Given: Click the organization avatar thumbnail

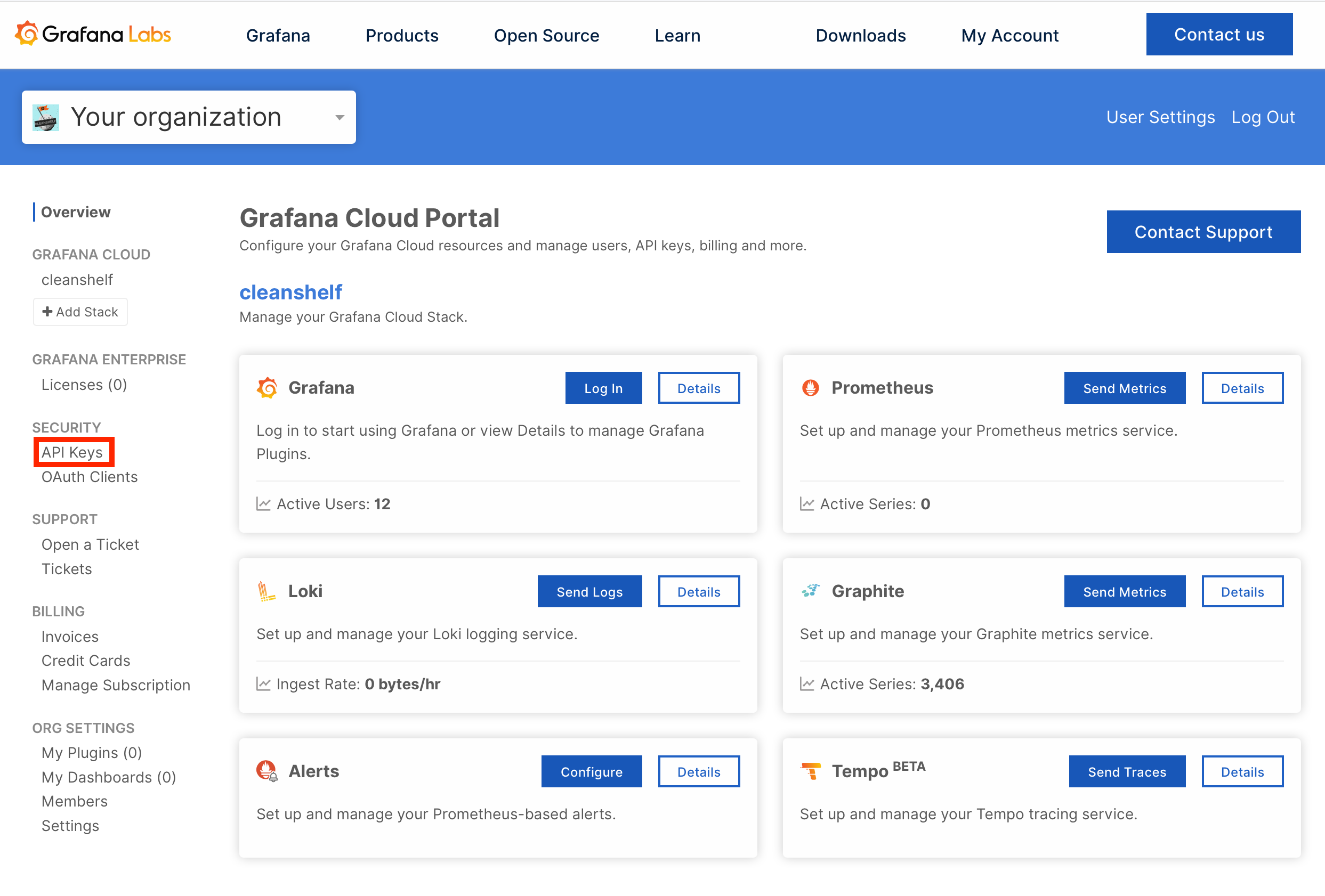Looking at the screenshot, I should [46, 117].
